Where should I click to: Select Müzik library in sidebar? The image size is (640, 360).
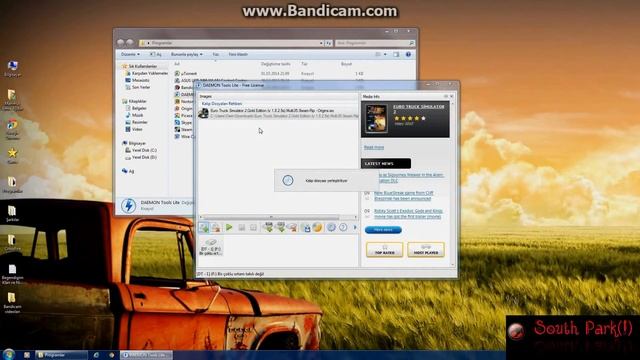(x=134, y=116)
